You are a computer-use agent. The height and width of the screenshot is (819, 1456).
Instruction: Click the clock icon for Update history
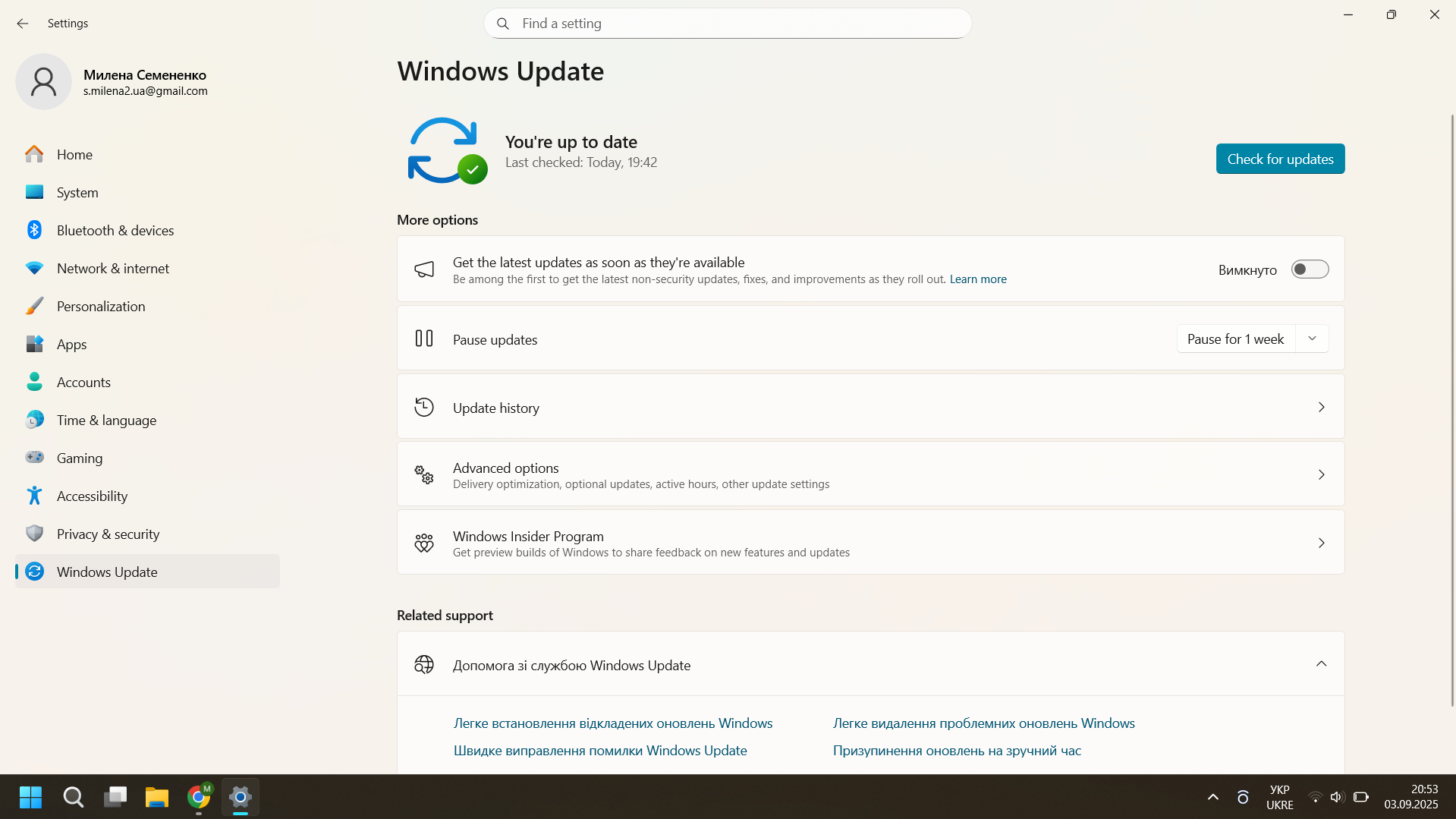[x=424, y=407]
